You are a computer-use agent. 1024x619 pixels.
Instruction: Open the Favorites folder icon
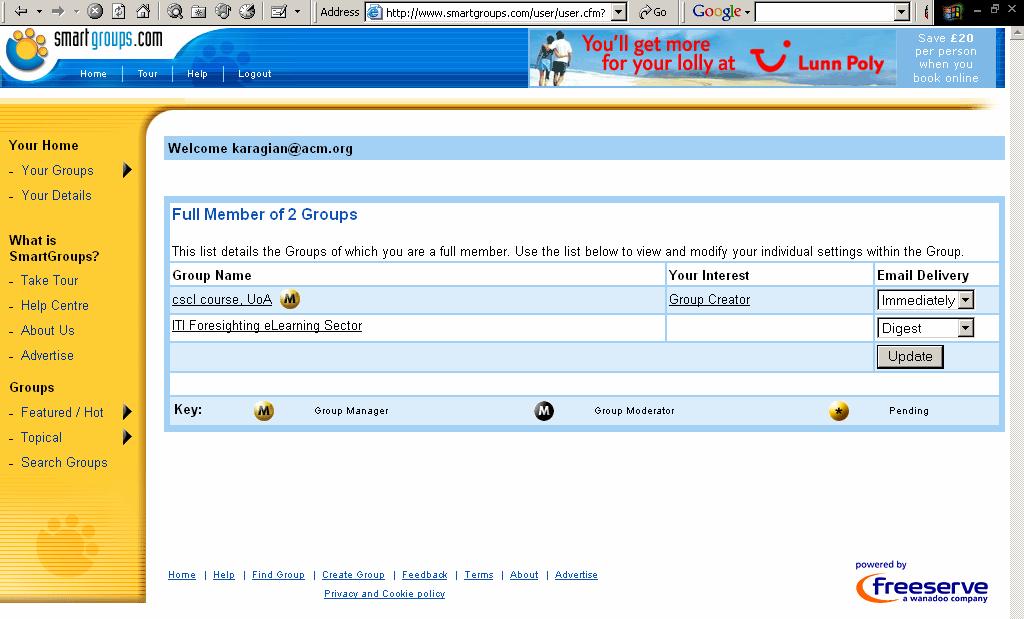(x=199, y=11)
